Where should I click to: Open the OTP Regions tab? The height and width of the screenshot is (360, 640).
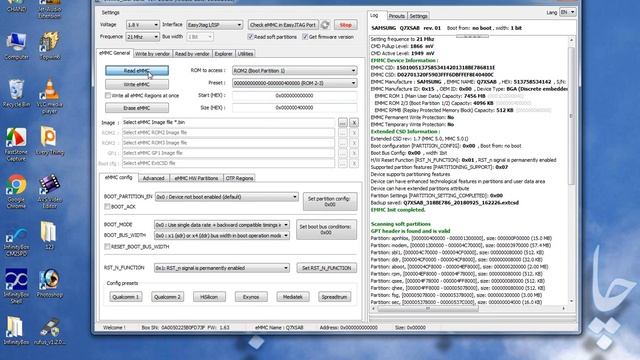tap(240, 178)
